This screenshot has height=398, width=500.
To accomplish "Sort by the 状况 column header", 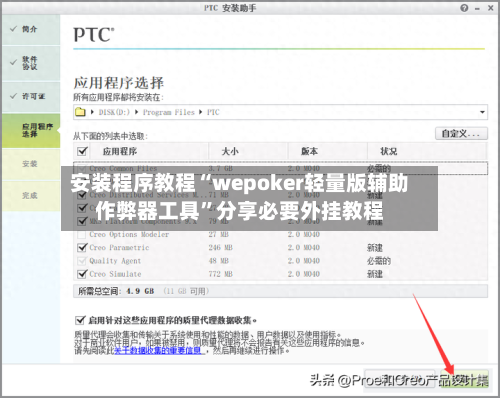I will point(389,151).
